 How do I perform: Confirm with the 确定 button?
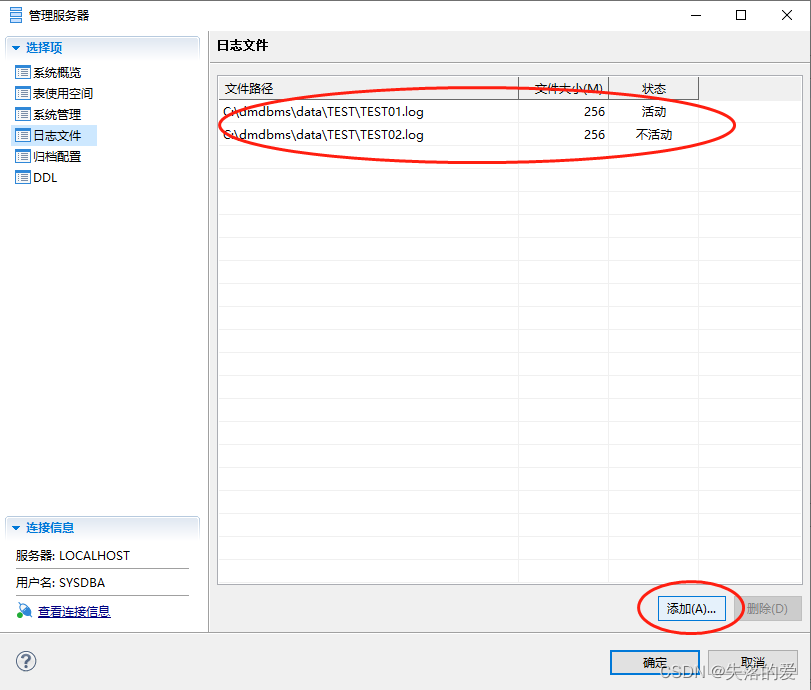655,663
